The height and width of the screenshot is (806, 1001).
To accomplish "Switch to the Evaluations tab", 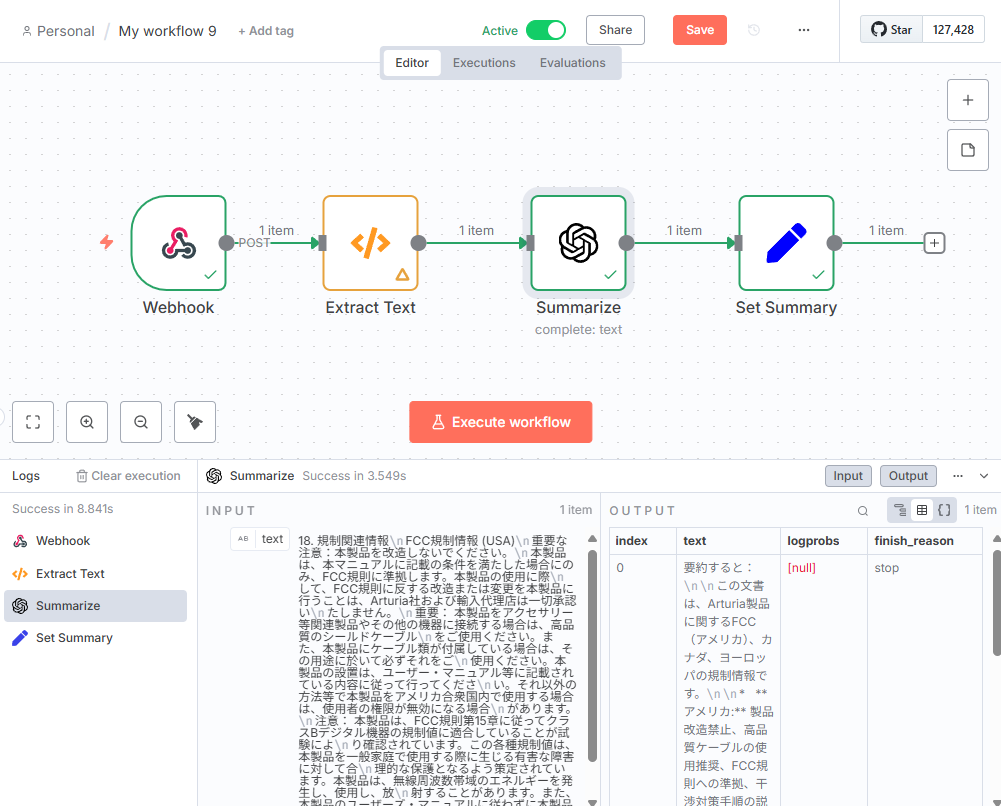I will (x=573, y=63).
